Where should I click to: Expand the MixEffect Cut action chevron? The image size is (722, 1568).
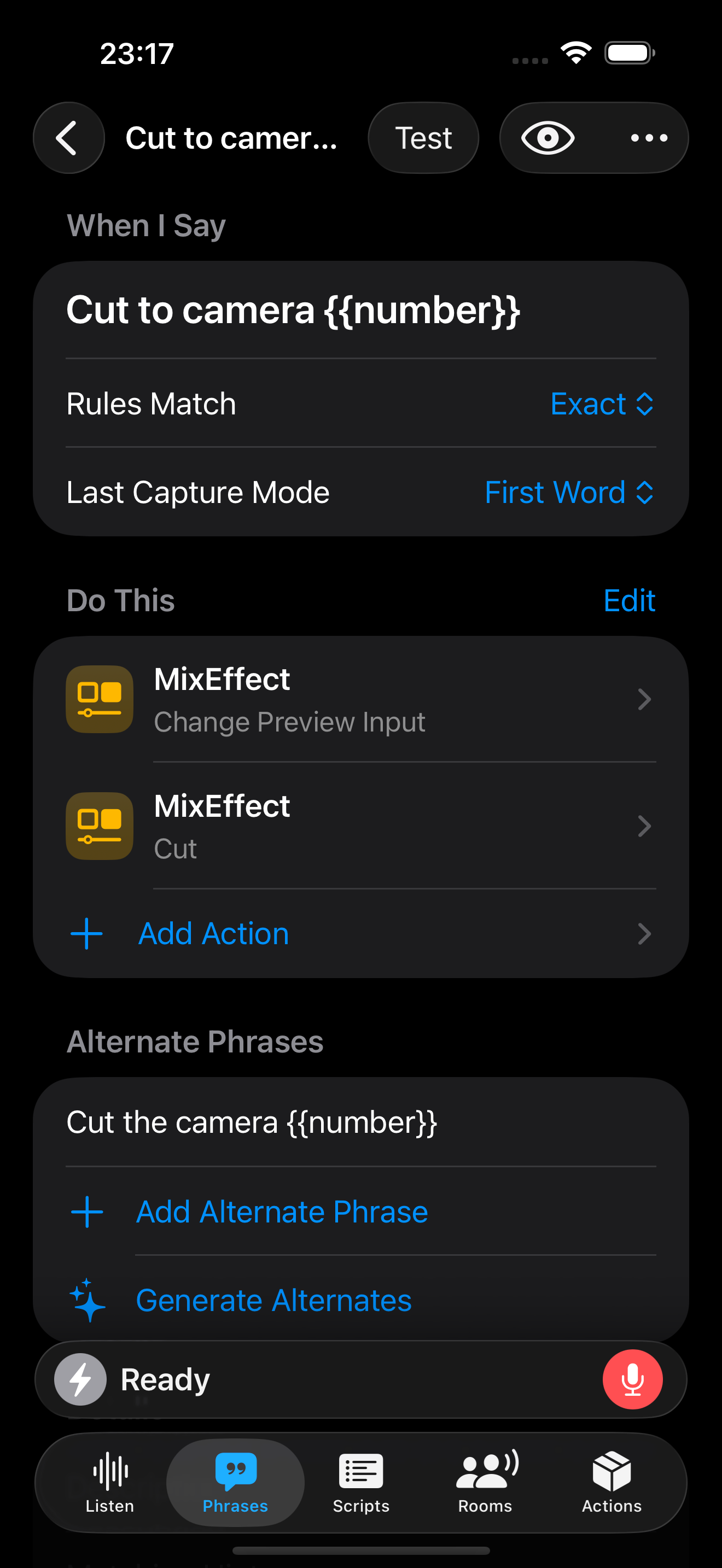[644, 826]
